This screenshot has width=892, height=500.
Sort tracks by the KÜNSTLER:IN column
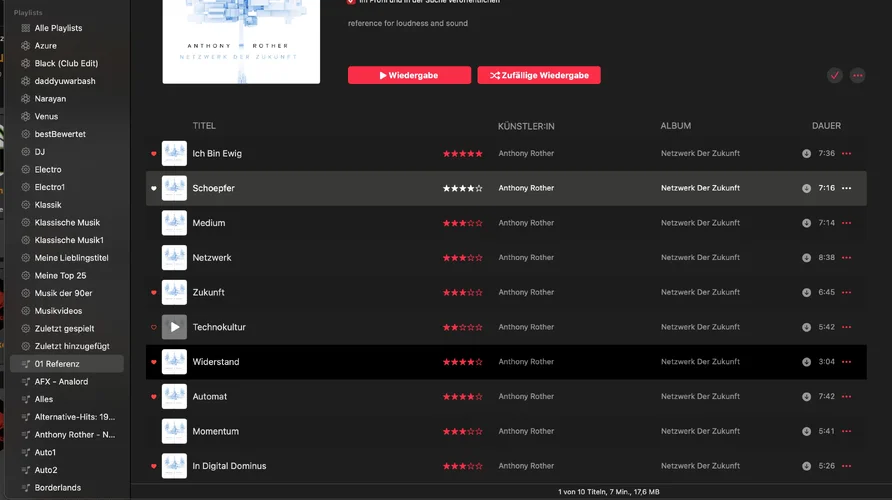point(526,126)
